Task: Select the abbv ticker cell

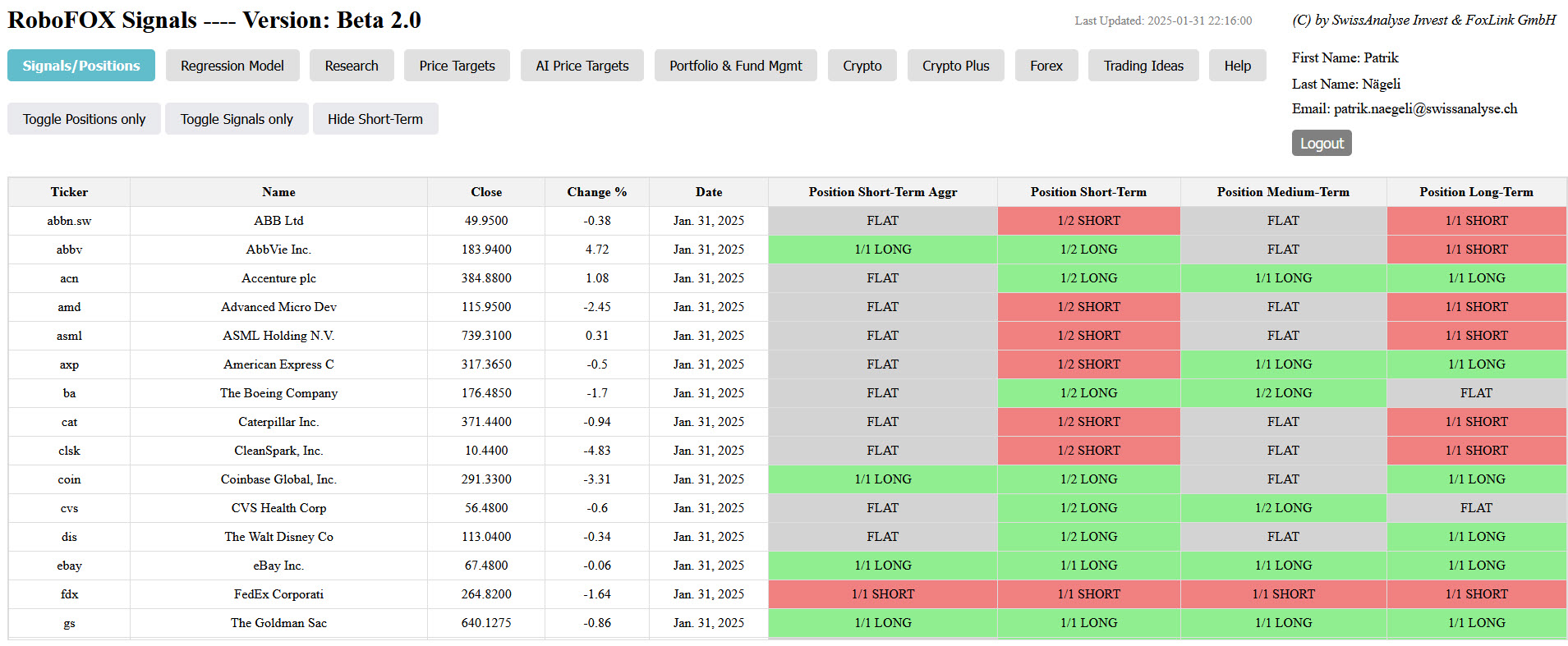Action: click(x=69, y=250)
